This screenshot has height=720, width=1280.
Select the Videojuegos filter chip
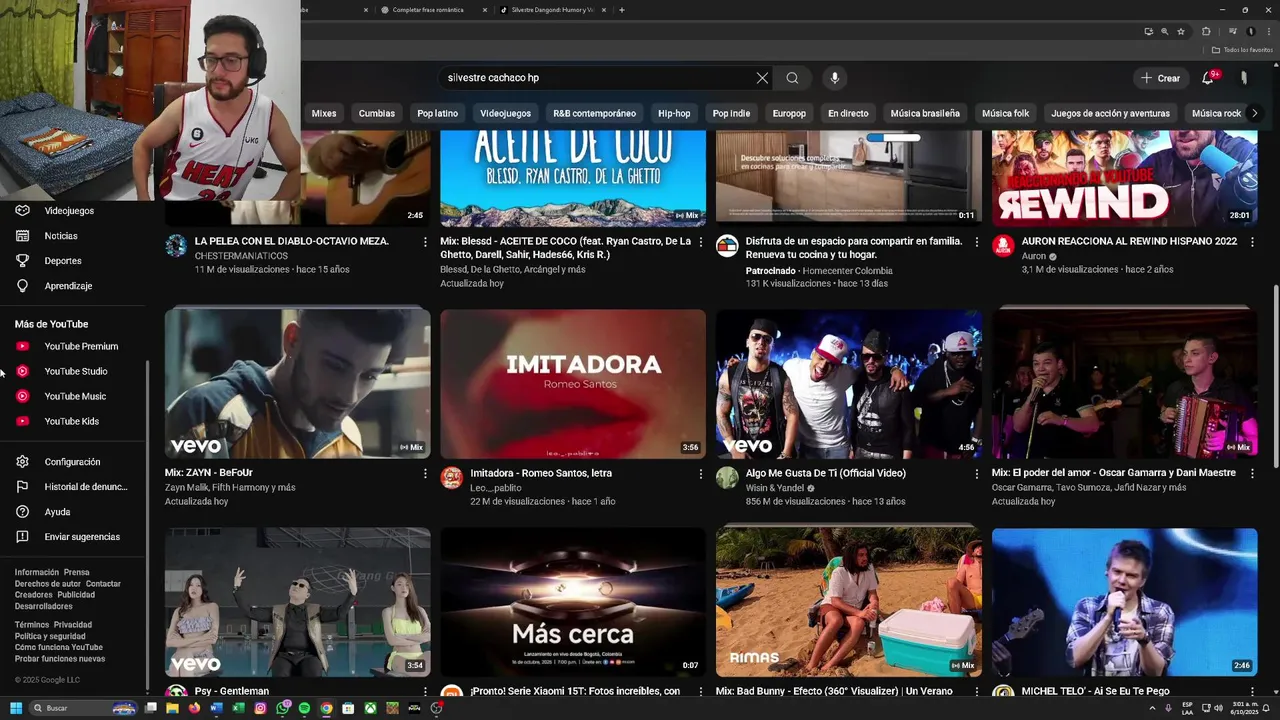(505, 113)
